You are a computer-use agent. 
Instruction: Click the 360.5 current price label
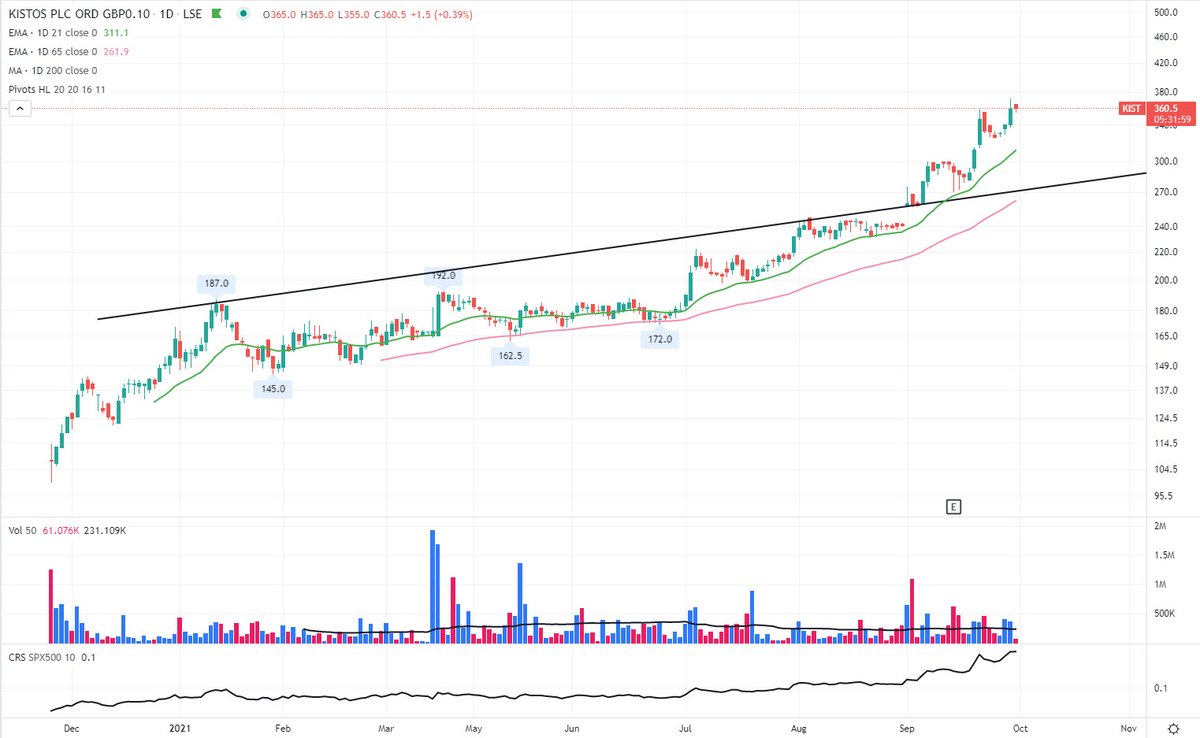1168,108
